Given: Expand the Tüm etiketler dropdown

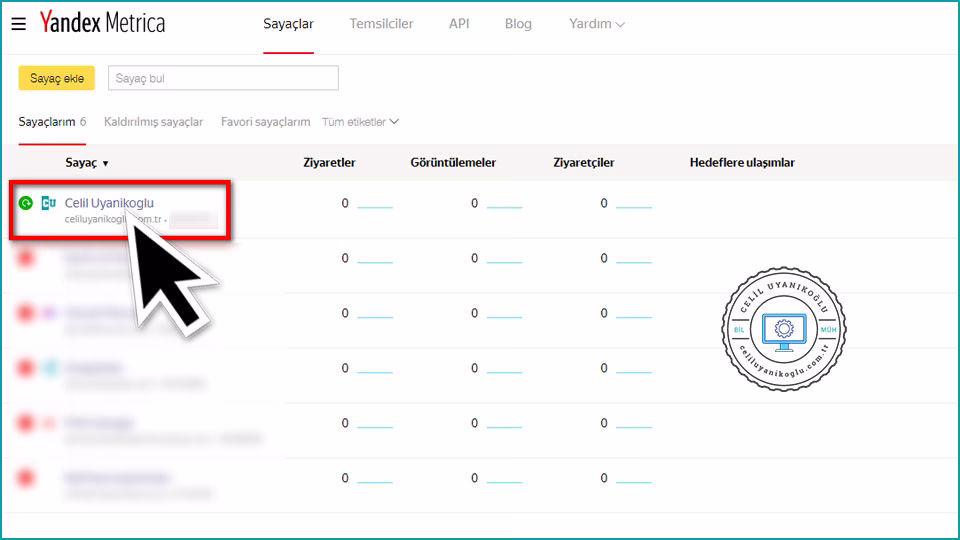Looking at the screenshot, I should [x=361, y=122].
